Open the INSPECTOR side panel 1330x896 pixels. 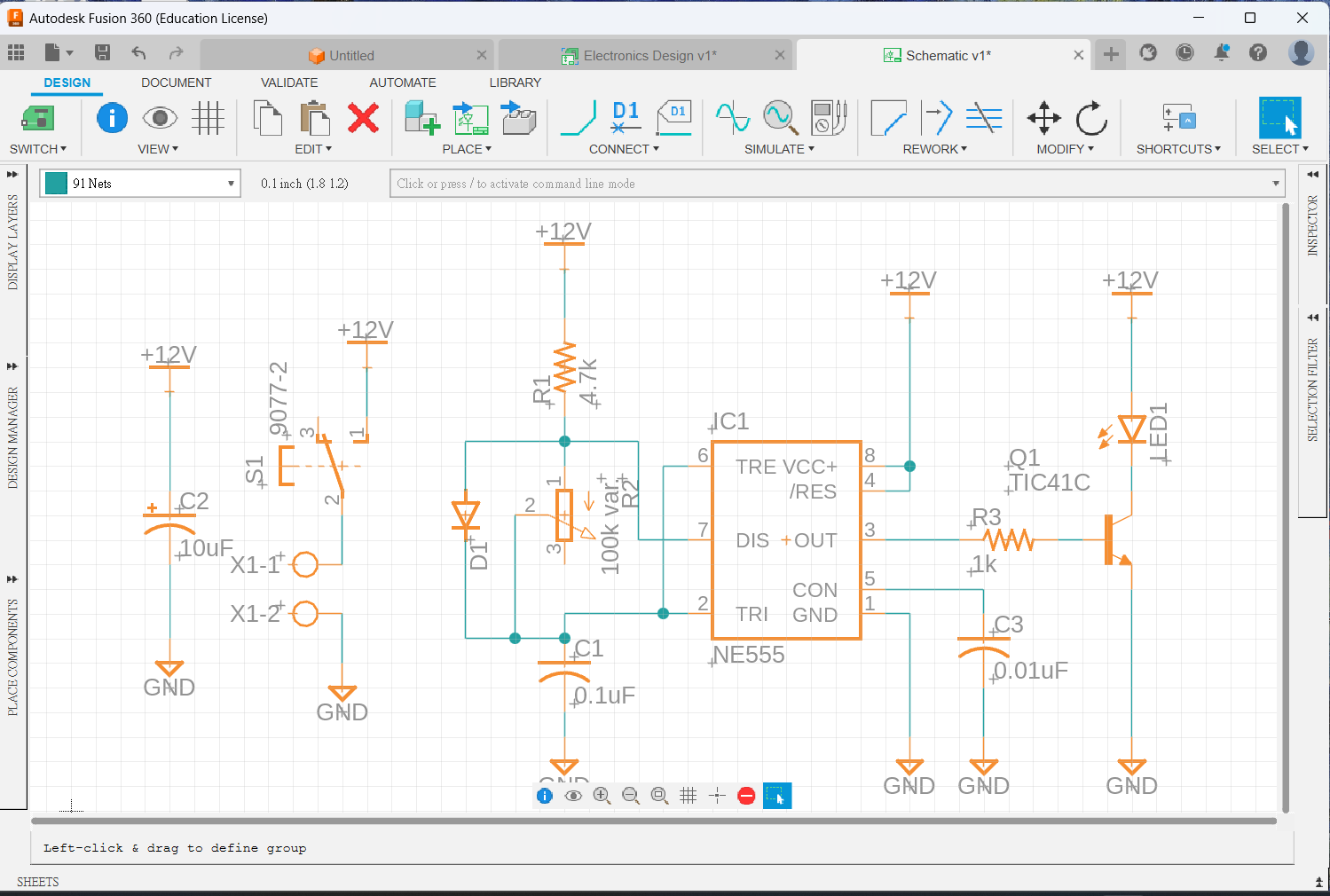click(1312, 226)
